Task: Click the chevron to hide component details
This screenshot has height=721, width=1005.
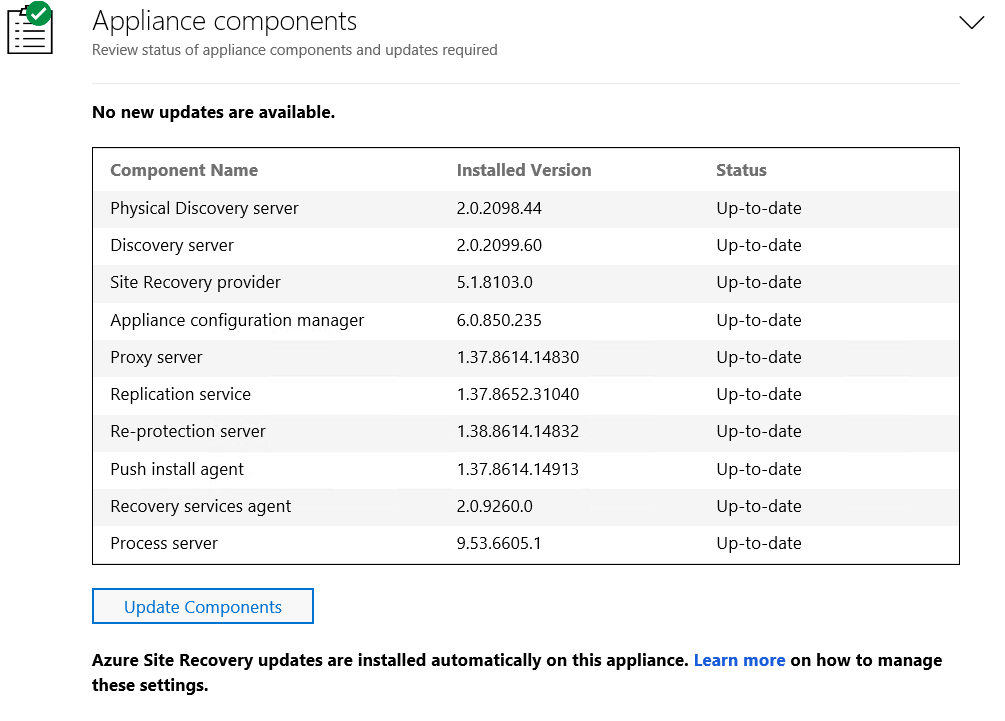Action: click(971, 22)
